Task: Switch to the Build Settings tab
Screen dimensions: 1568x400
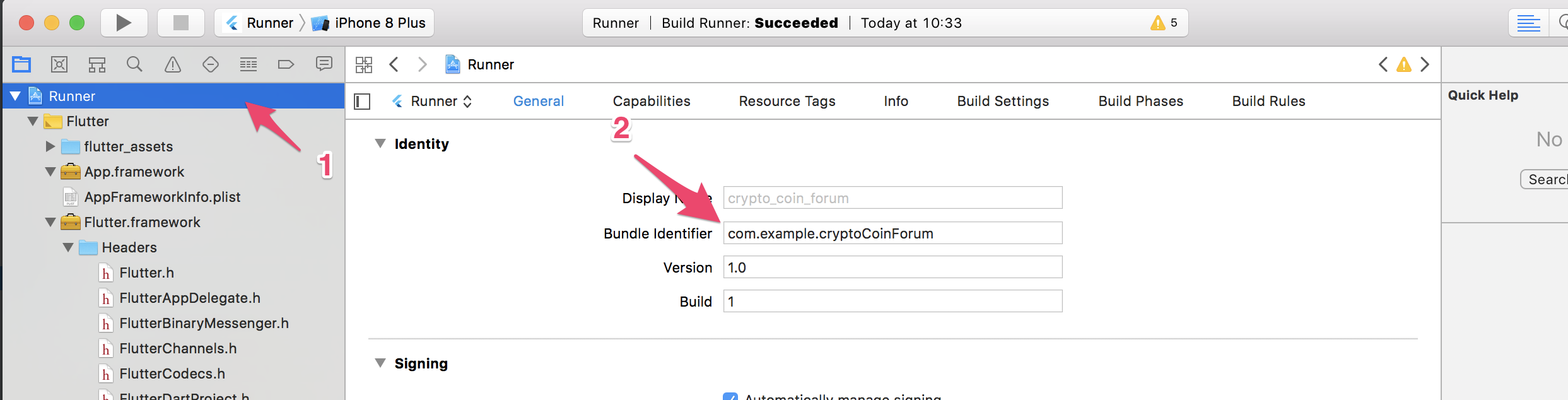Action: [x=1003, y=102]
